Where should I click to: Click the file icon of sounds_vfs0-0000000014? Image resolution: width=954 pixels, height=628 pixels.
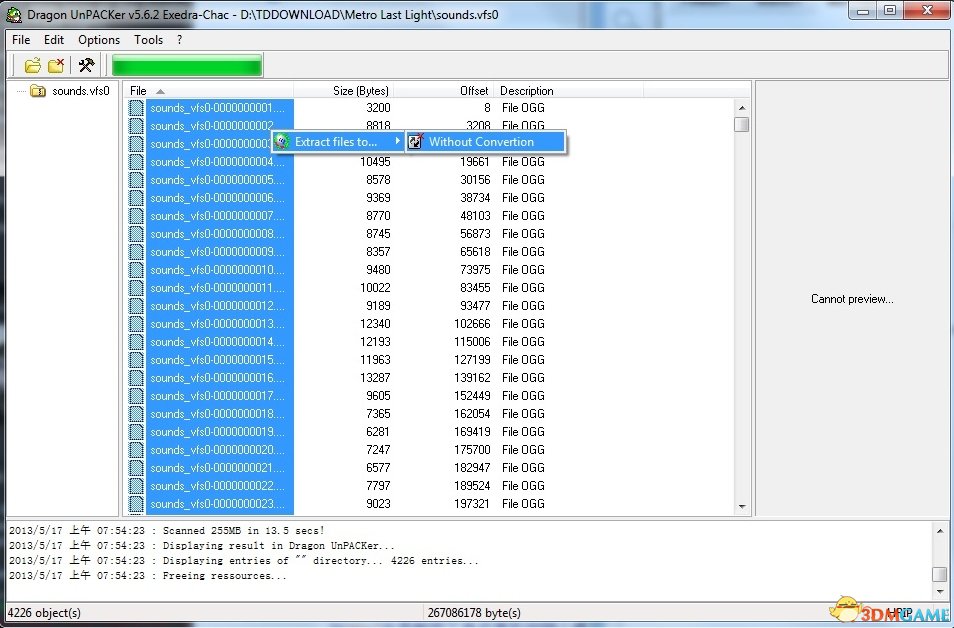(136, 342)
